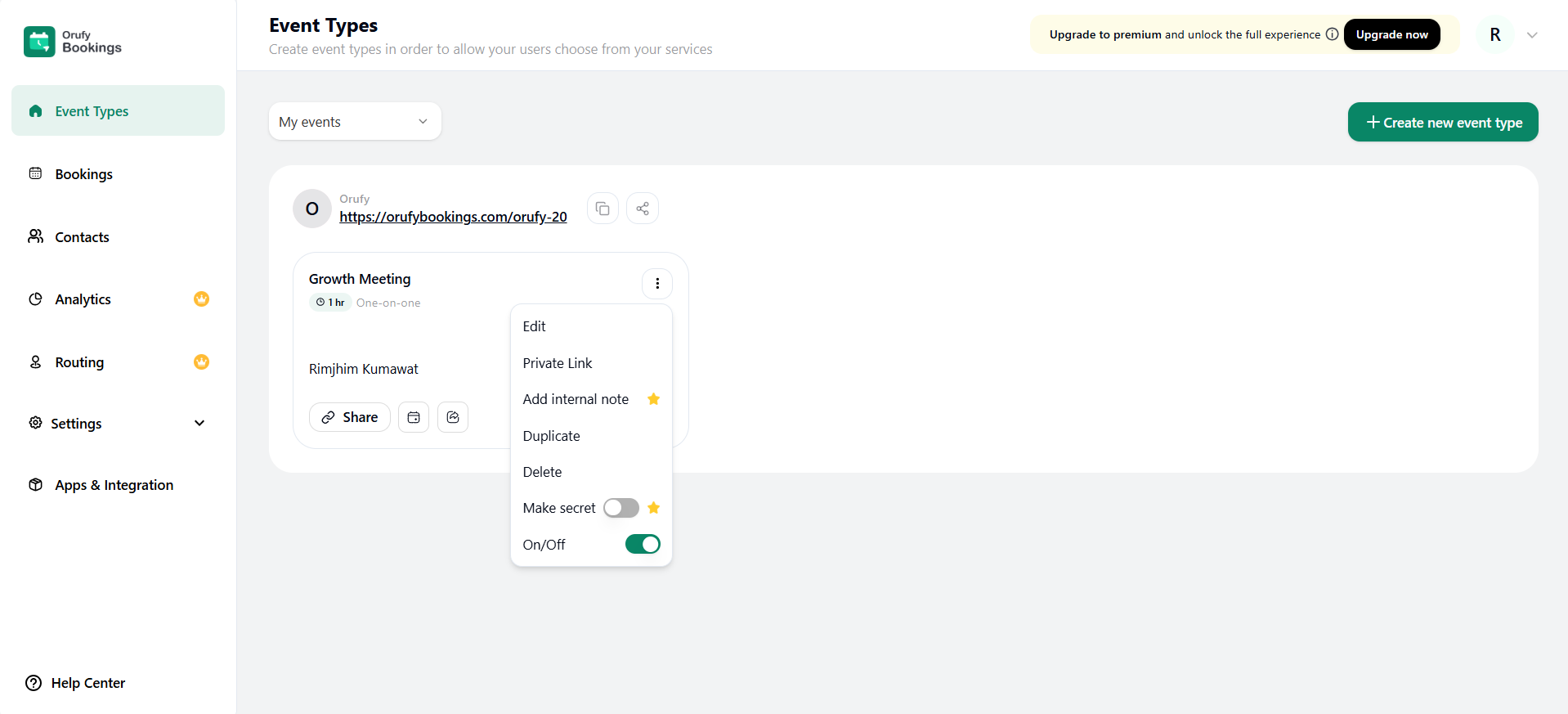This screenshot has width=1568, height=714.
Task: Select Private Link menu option
Action: [x=558, y=363]
